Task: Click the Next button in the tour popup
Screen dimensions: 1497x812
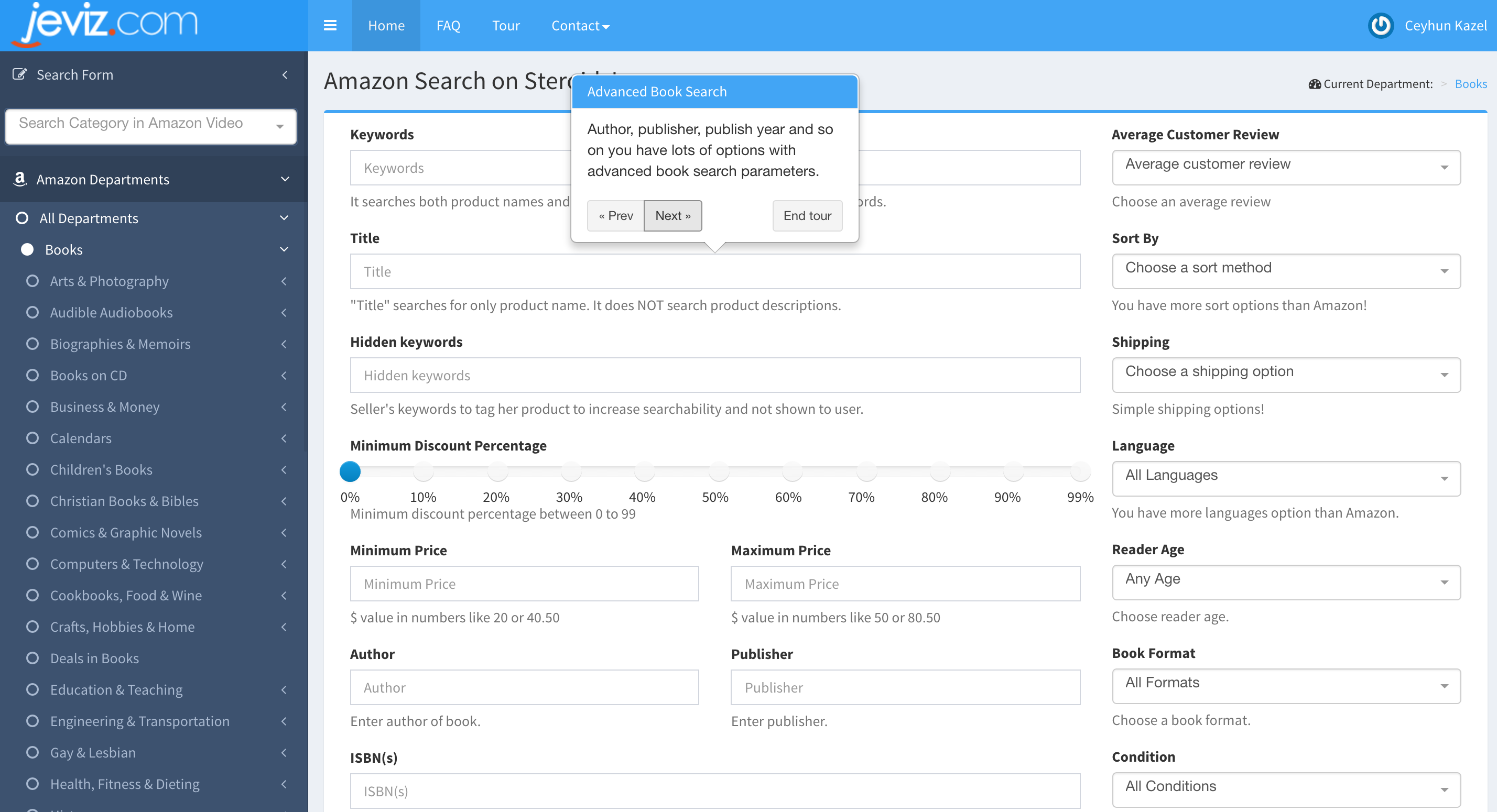Action: [x=672, y=215]
